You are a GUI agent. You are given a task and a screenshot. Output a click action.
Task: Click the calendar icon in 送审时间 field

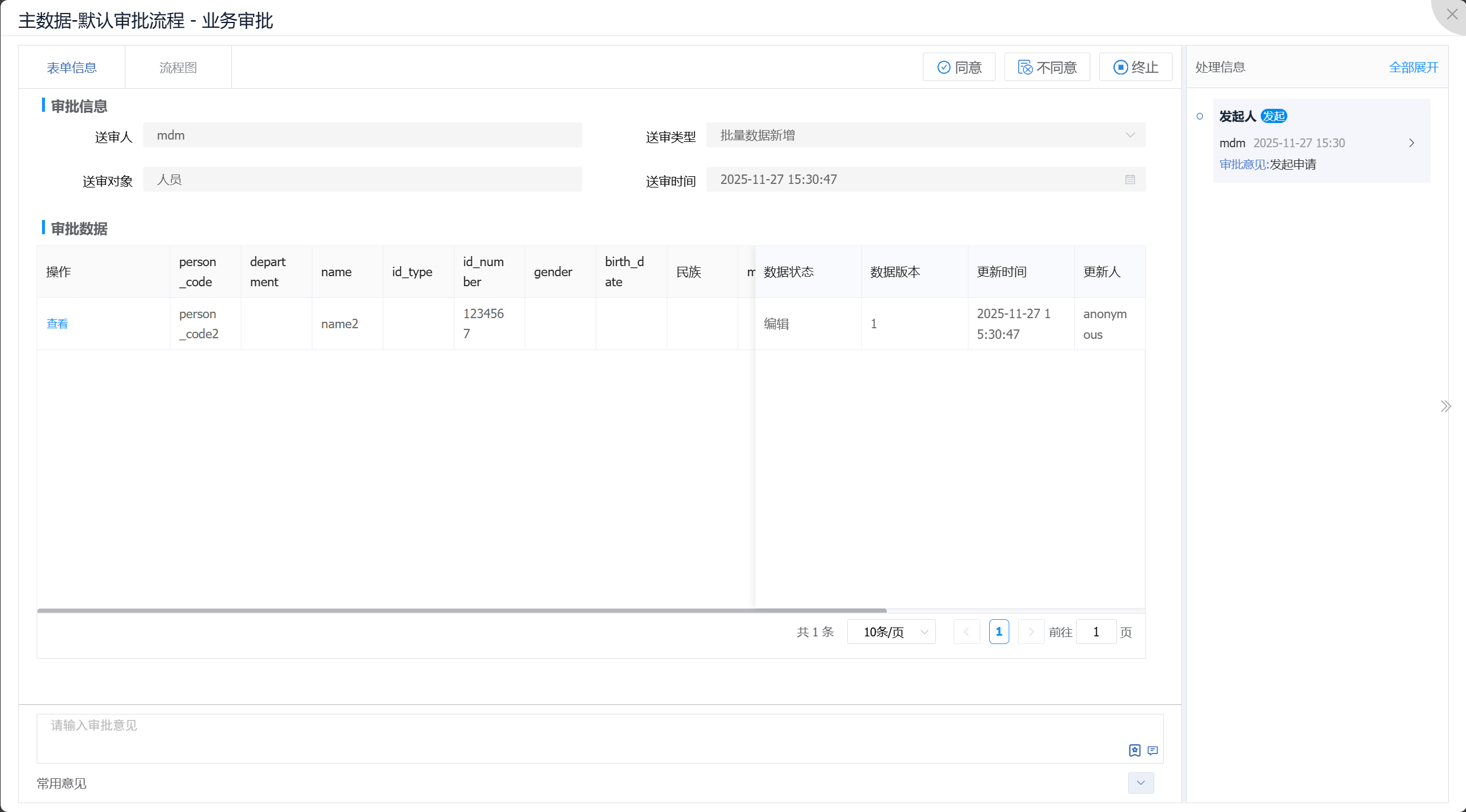[1130, 180]
